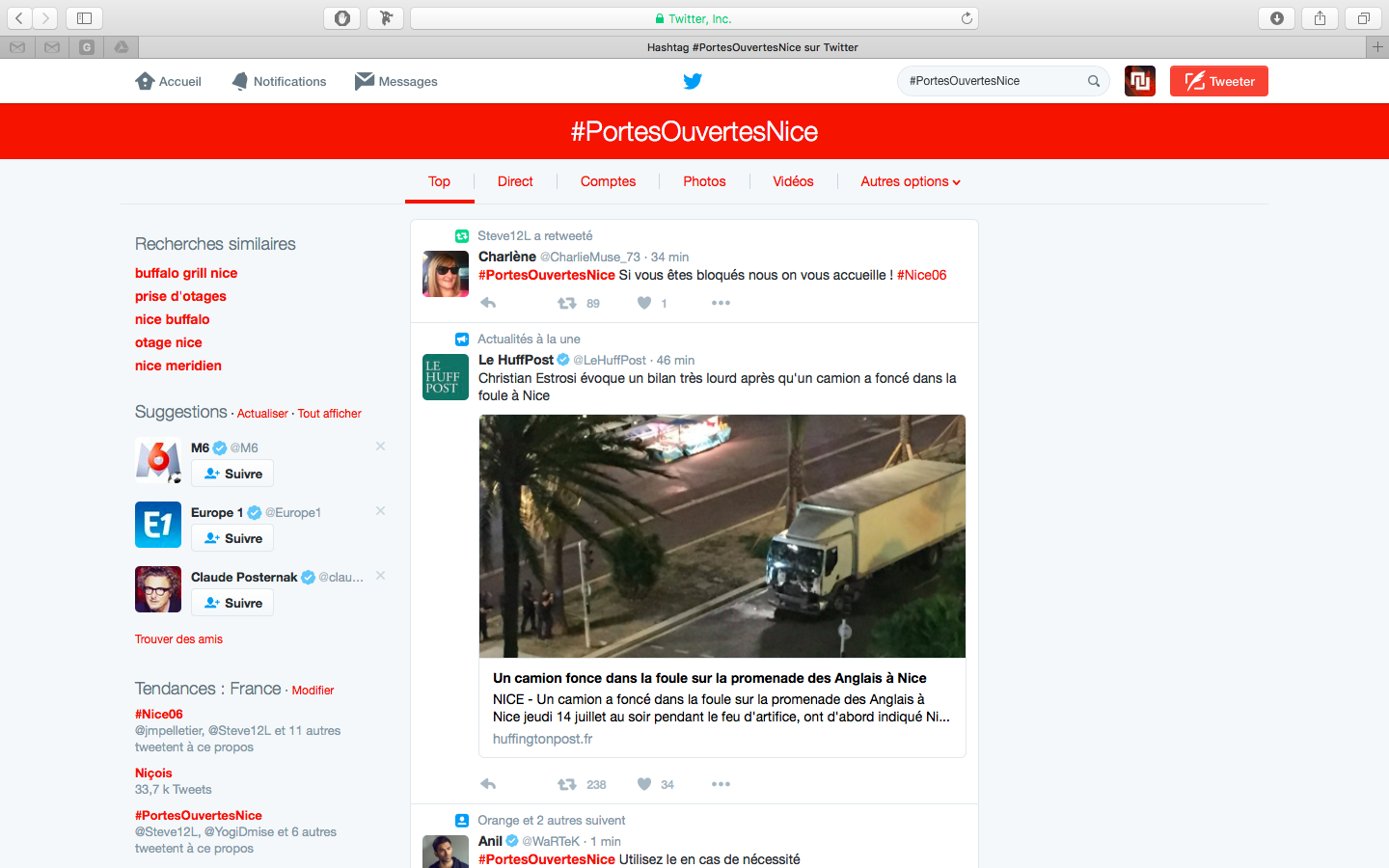Screen dimensions: 1389x868
Task: Click Safari's forward arrow button
Action: tap(45, 18)
